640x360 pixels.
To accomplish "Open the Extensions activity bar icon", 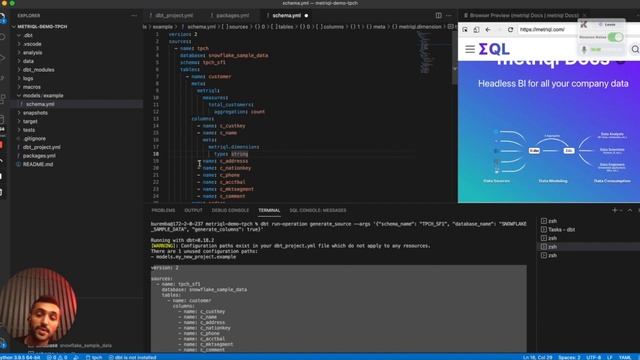I will 2,98.
